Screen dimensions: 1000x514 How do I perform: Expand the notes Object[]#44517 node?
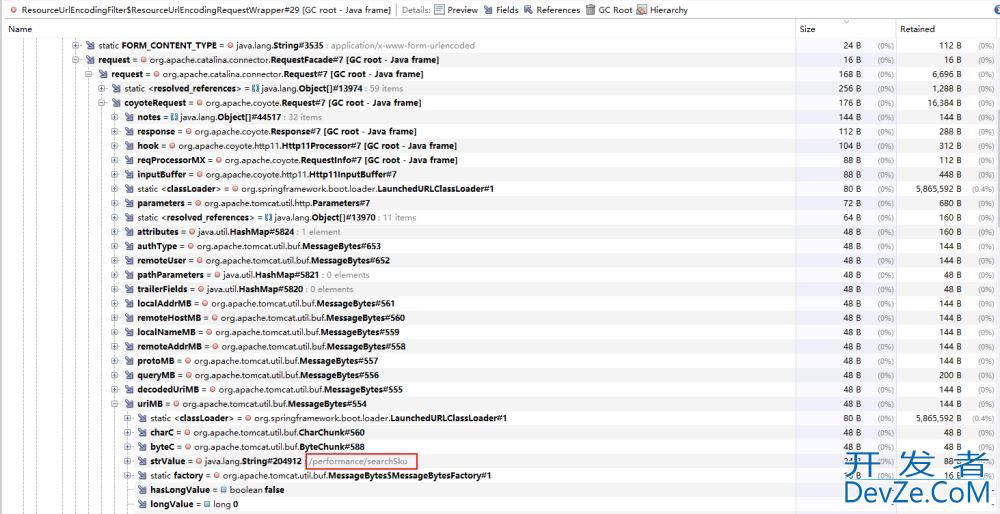pos(115,117)
